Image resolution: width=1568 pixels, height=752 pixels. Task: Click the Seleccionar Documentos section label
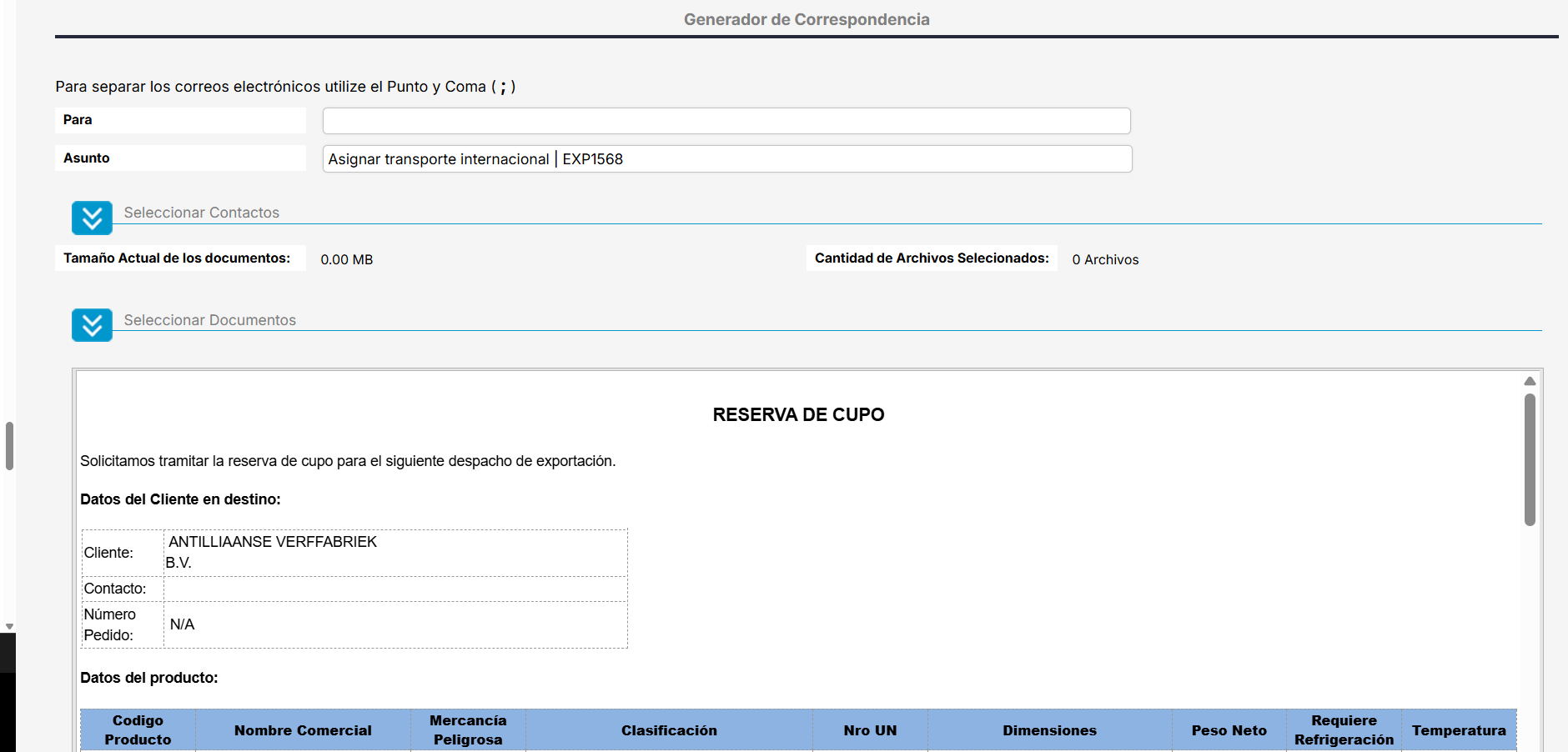[209, 320]
